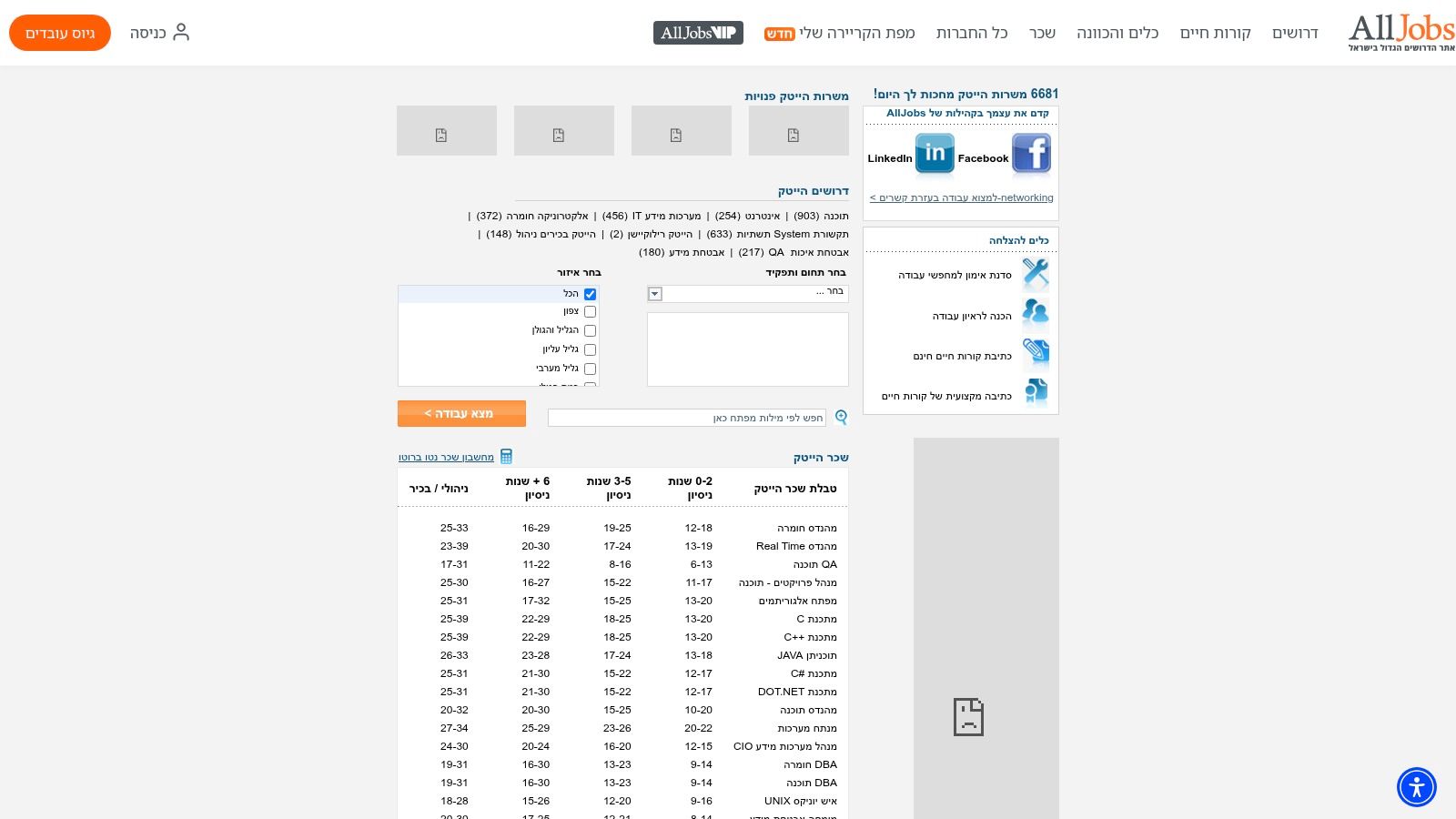Click the תוכנה (903) category link
Viewport: 1456px width, 819px height.
tap(822, 216)
